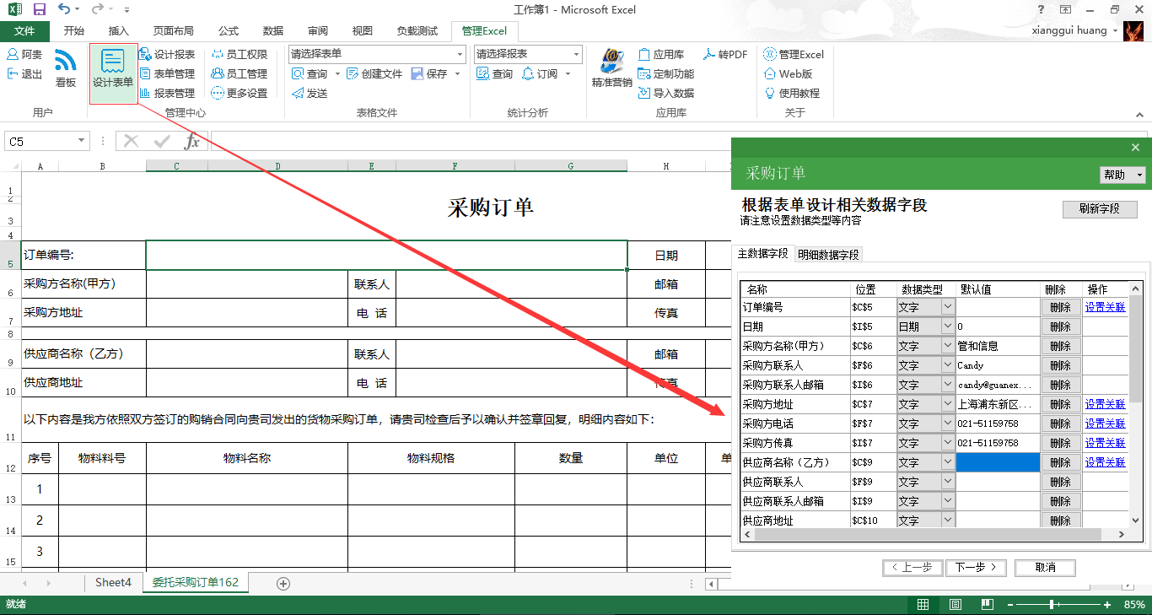Viewport: 1152px width, 615px height.
Task: Select the Sheet4 worksheet tab
Action: coord(113,582)
